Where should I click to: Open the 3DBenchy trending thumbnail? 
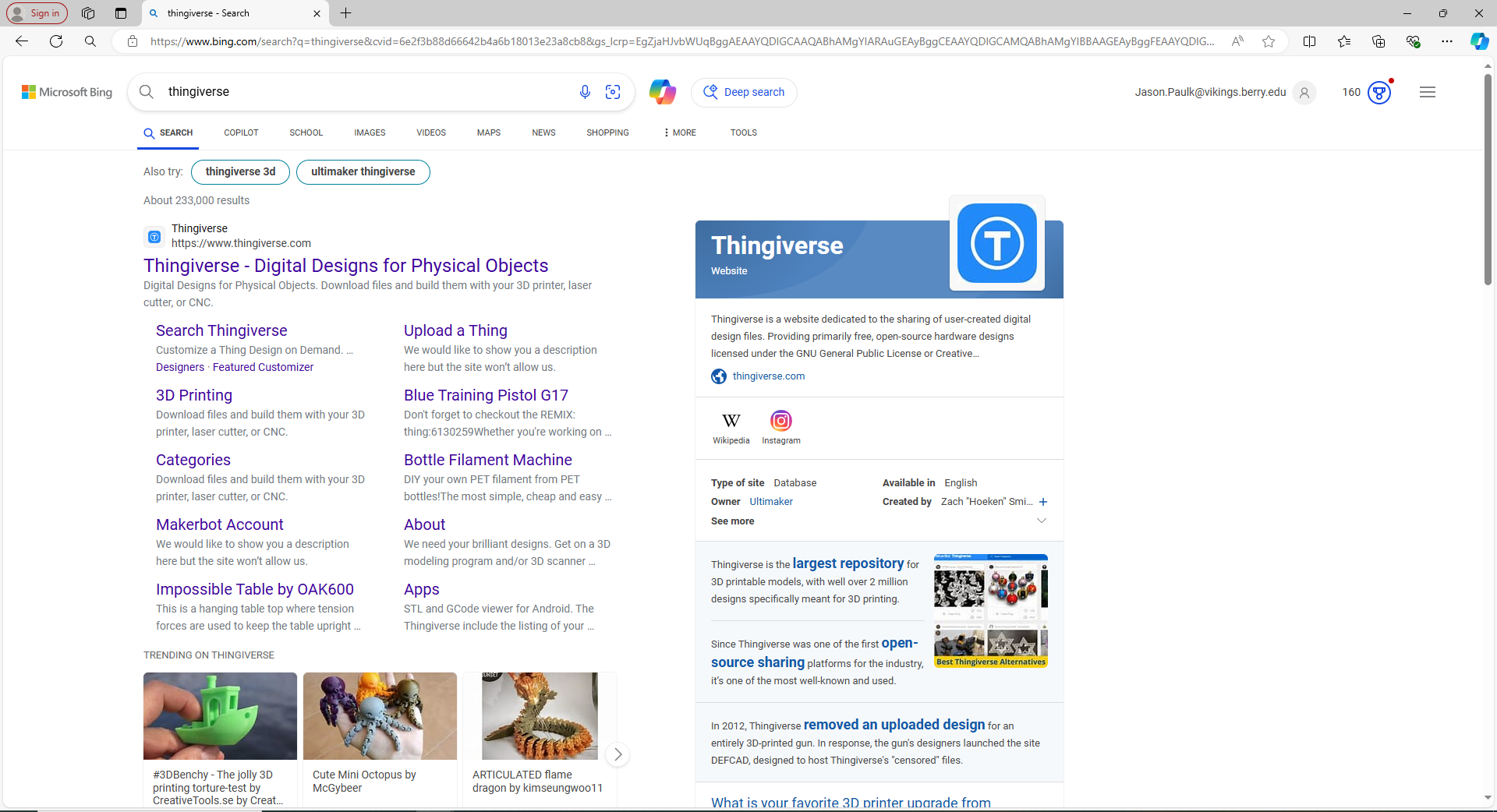(220, 716)
